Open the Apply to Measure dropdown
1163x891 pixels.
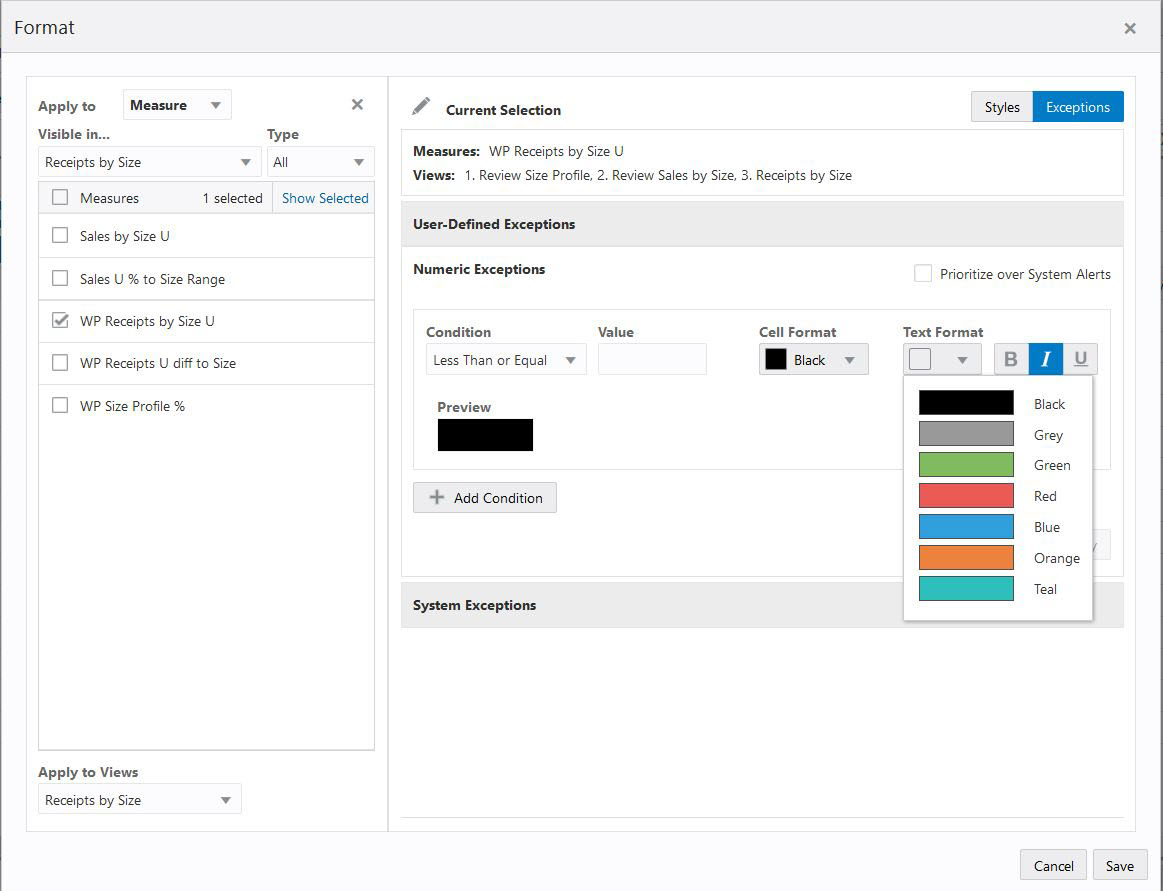[x=177, y=105]
